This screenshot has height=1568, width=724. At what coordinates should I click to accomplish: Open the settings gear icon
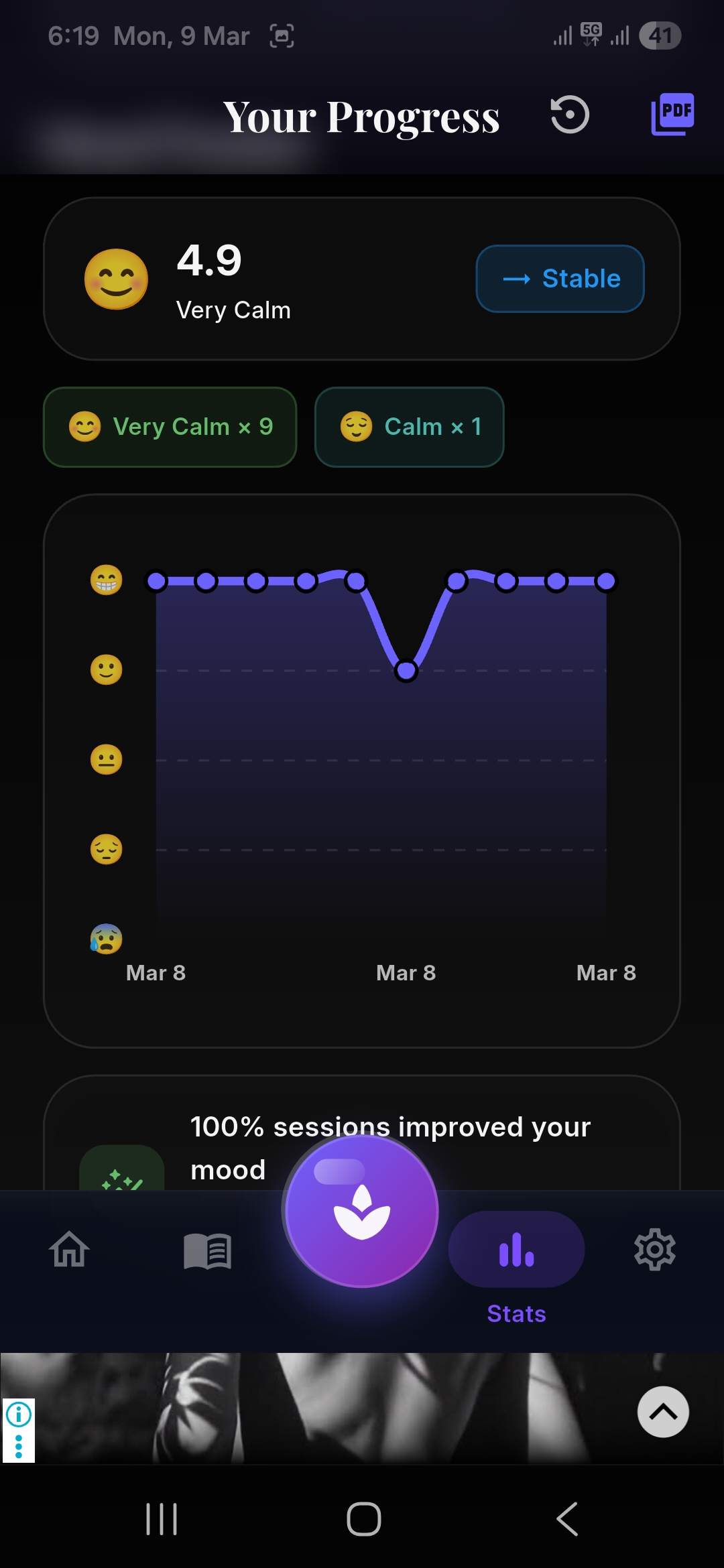coord(654,1250)
